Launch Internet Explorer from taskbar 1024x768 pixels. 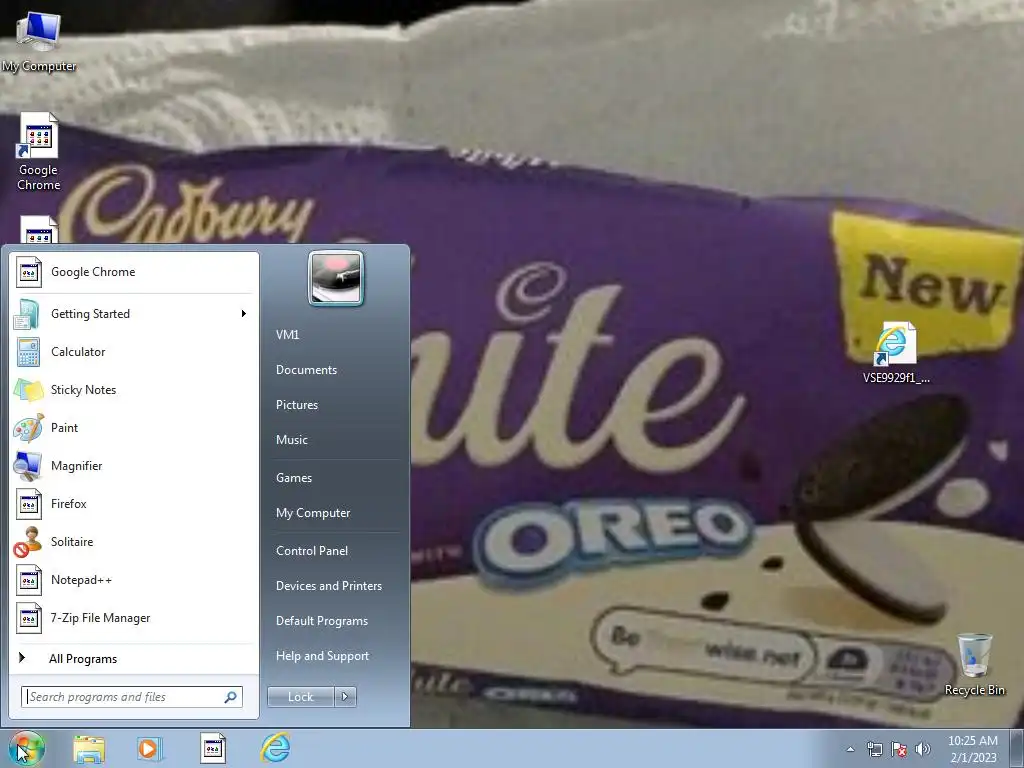coord(275,748)
